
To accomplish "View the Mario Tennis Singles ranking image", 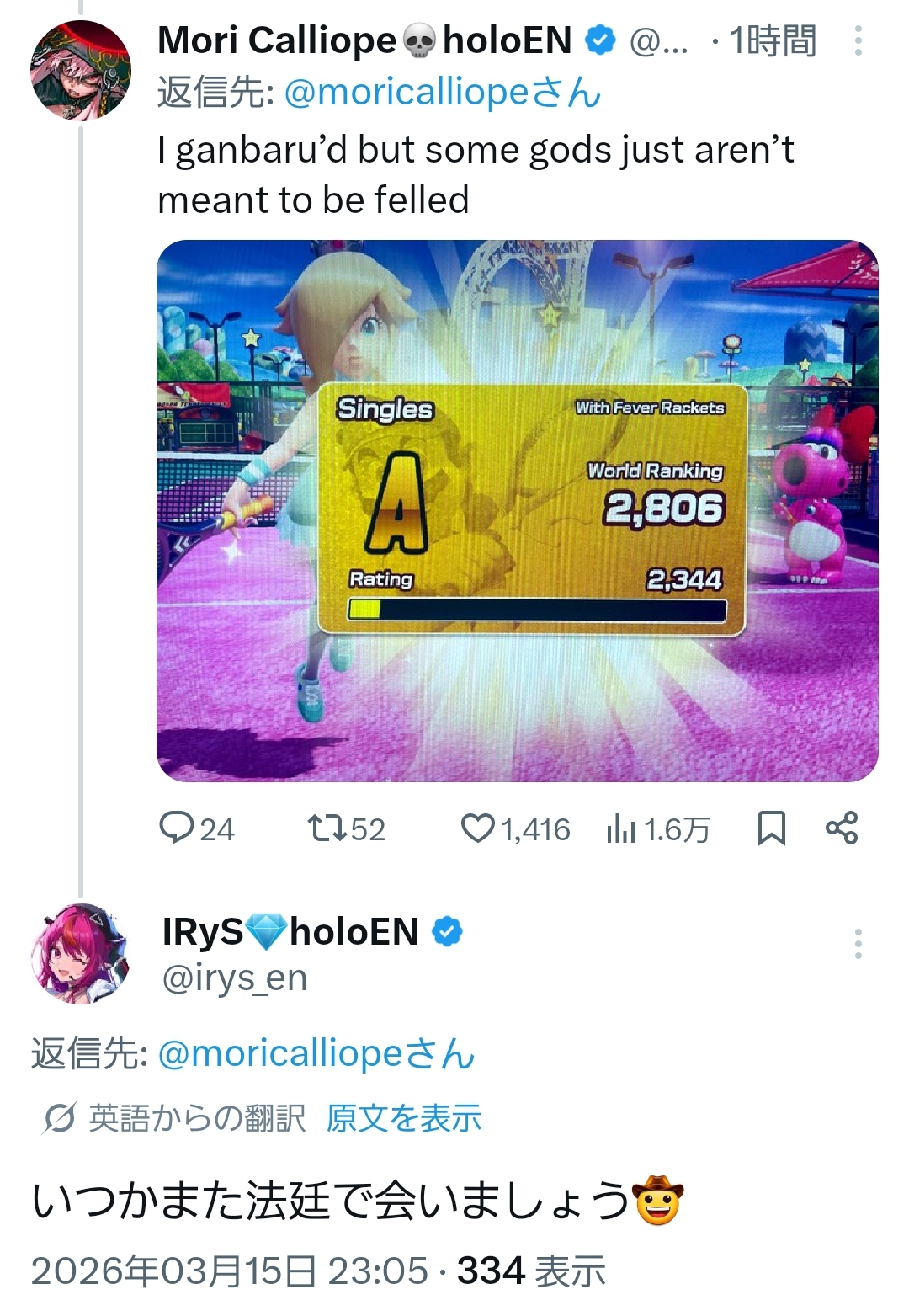I will pos(518,511).
